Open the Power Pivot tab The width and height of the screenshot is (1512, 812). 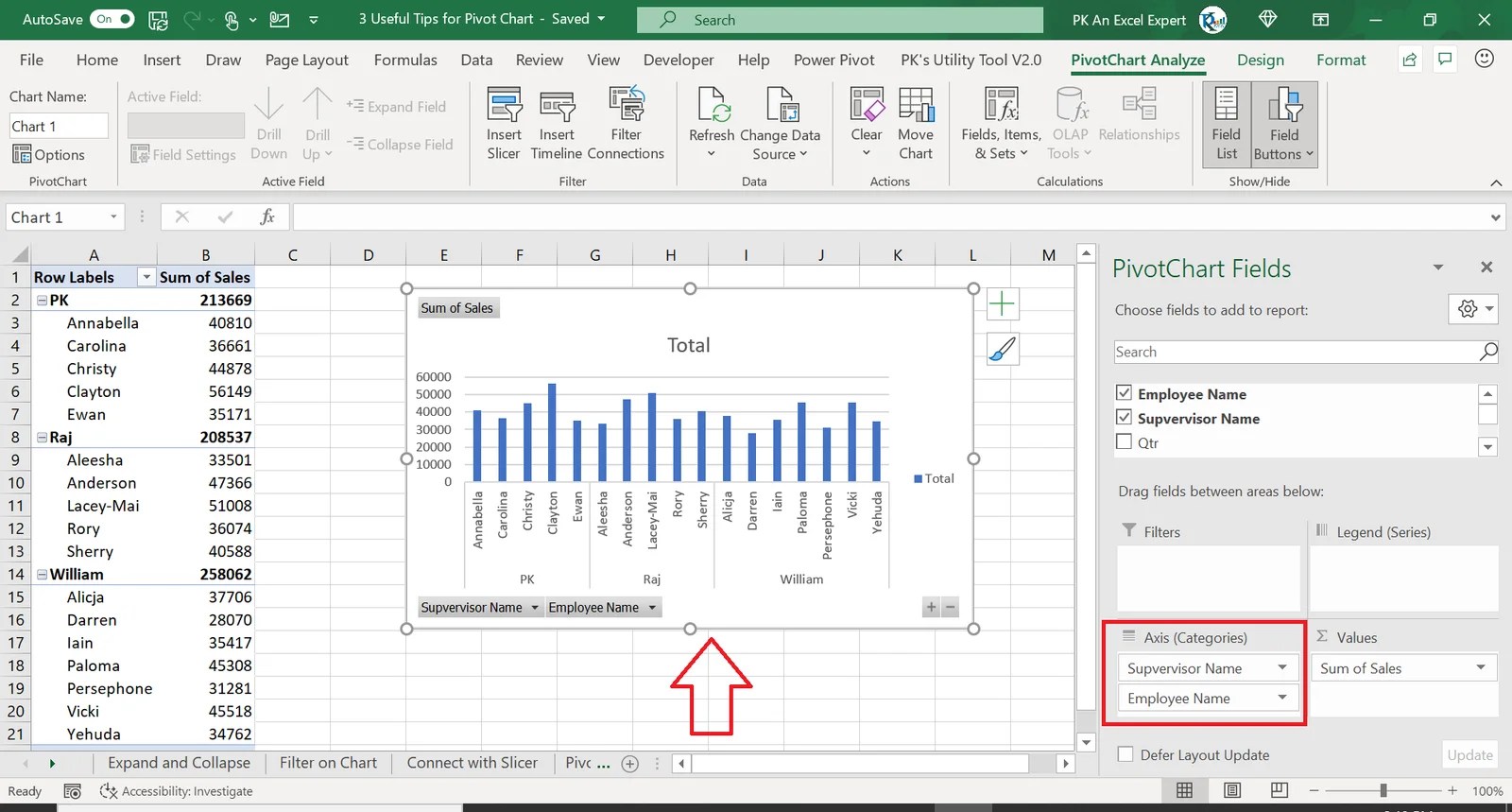pos(834,60)
